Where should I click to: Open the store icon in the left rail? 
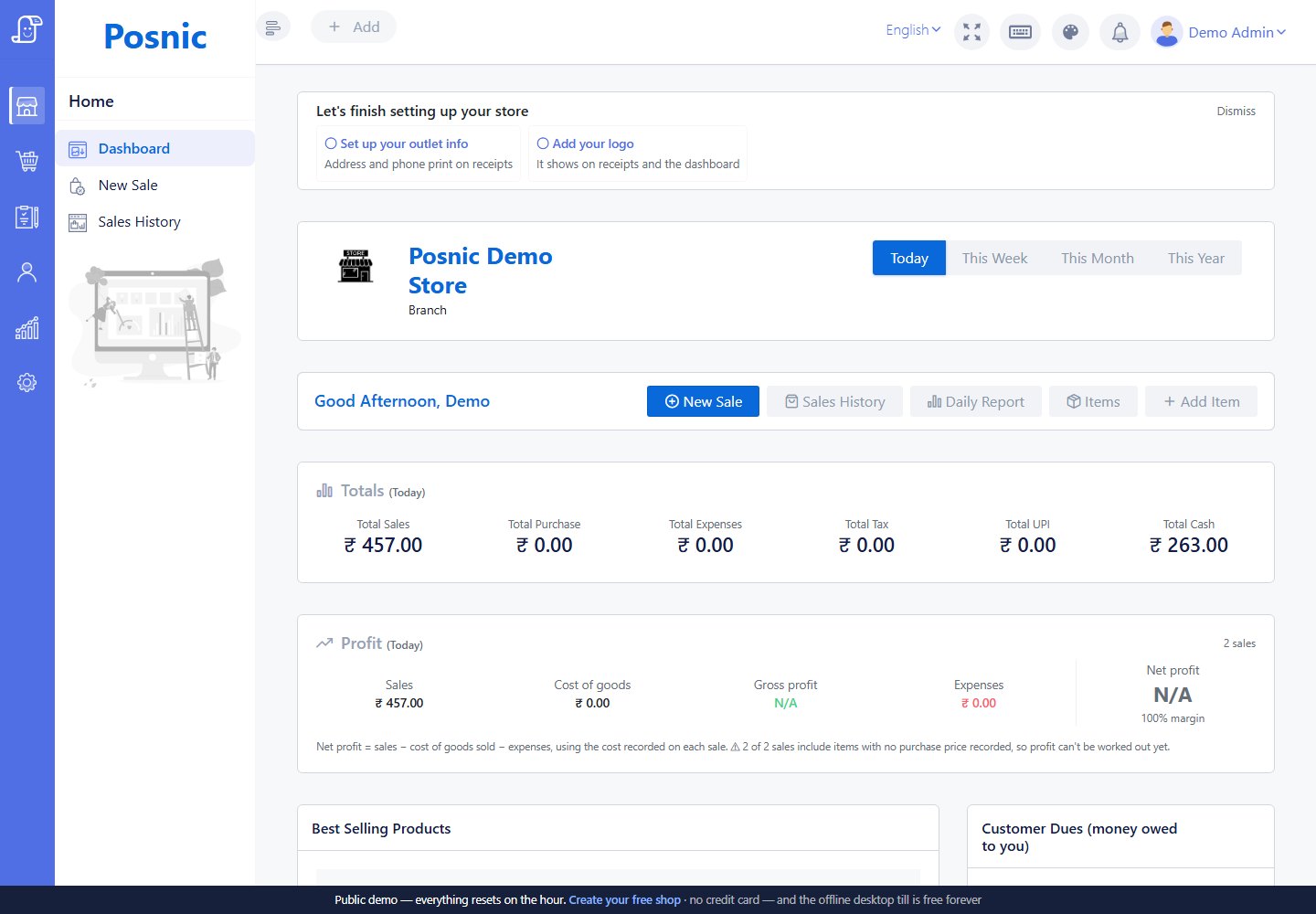pyautogui.click(x=27, y=106)
